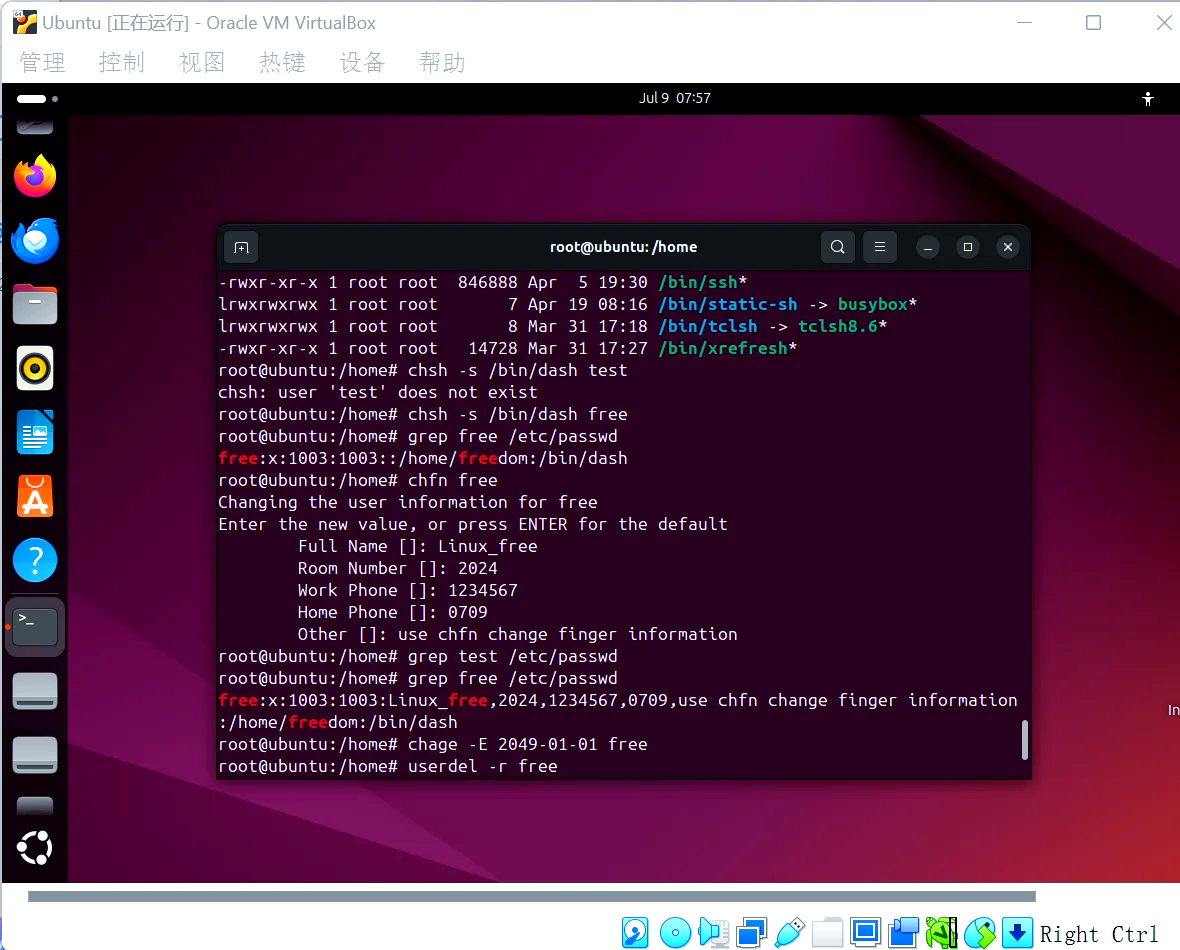The image size is (1180, 950).
Task: Open the 视图 menu in VirtualBox
Action: pos(202,62)
